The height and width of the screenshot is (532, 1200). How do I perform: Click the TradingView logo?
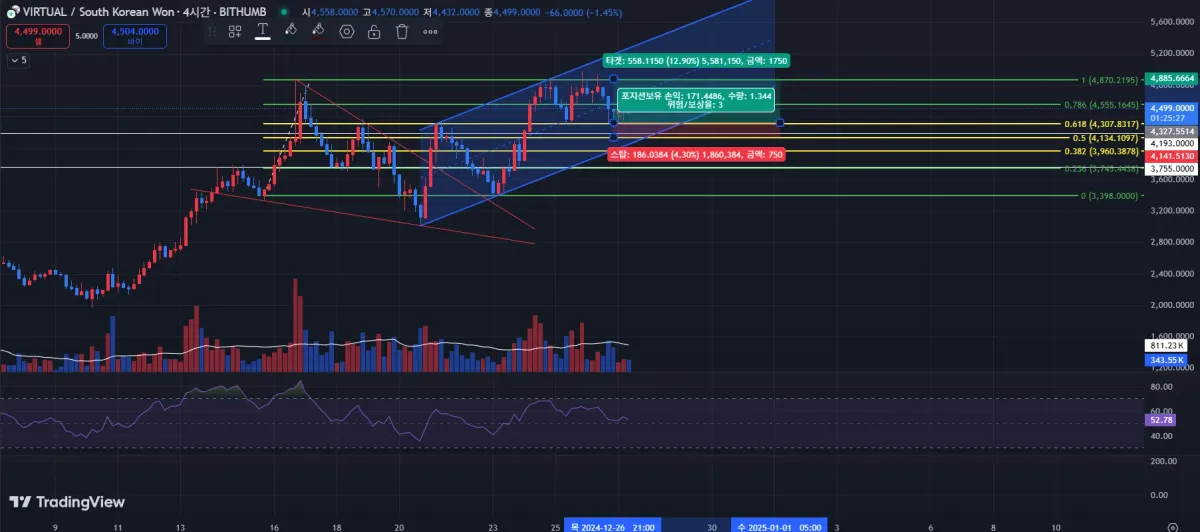(x=67, y=502)
